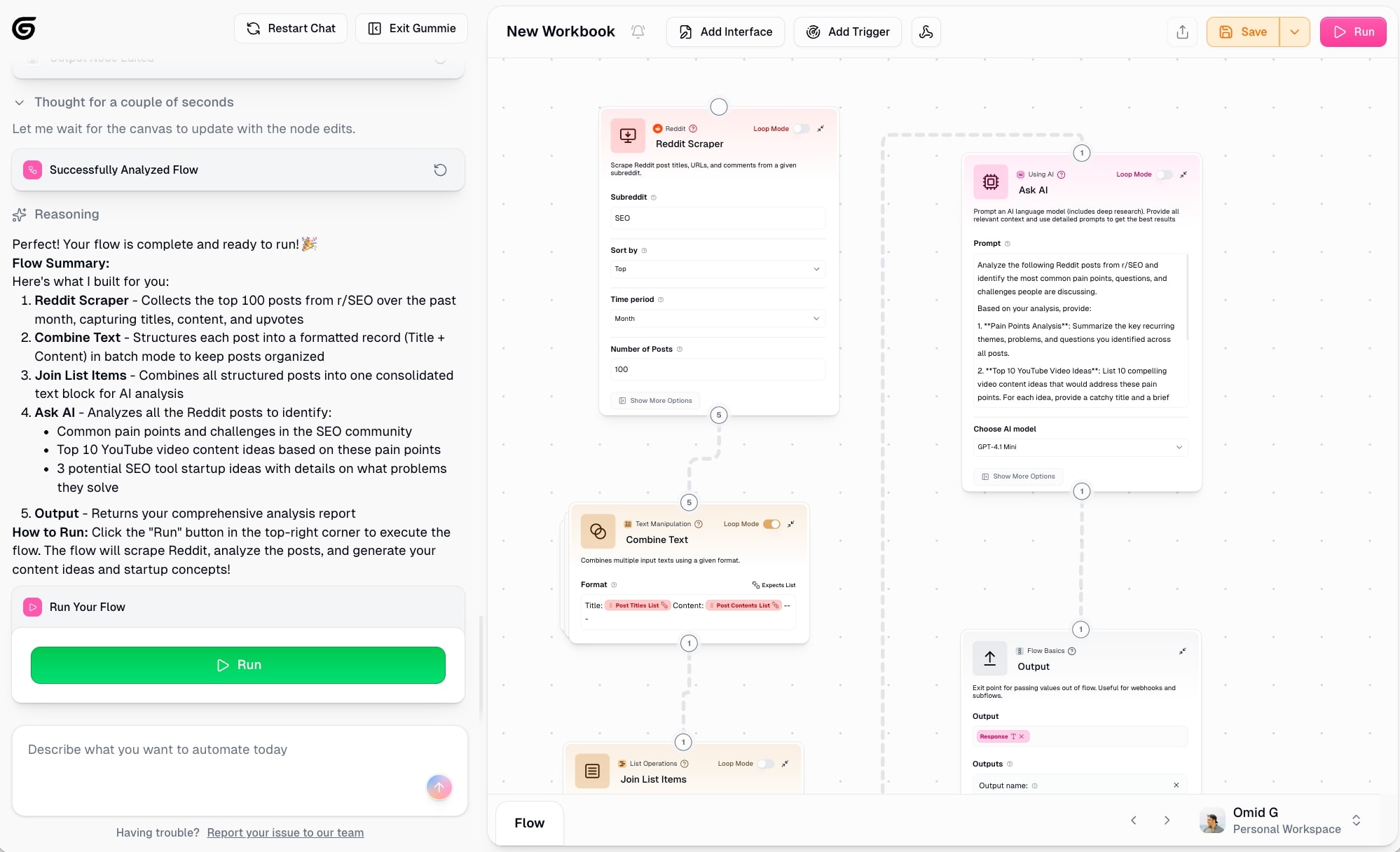Collapse the Reddit Scraper node using minimize icon

[821, 129]
